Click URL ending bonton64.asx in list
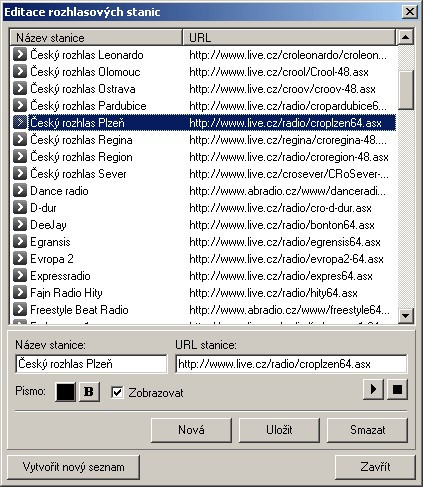 282,225
